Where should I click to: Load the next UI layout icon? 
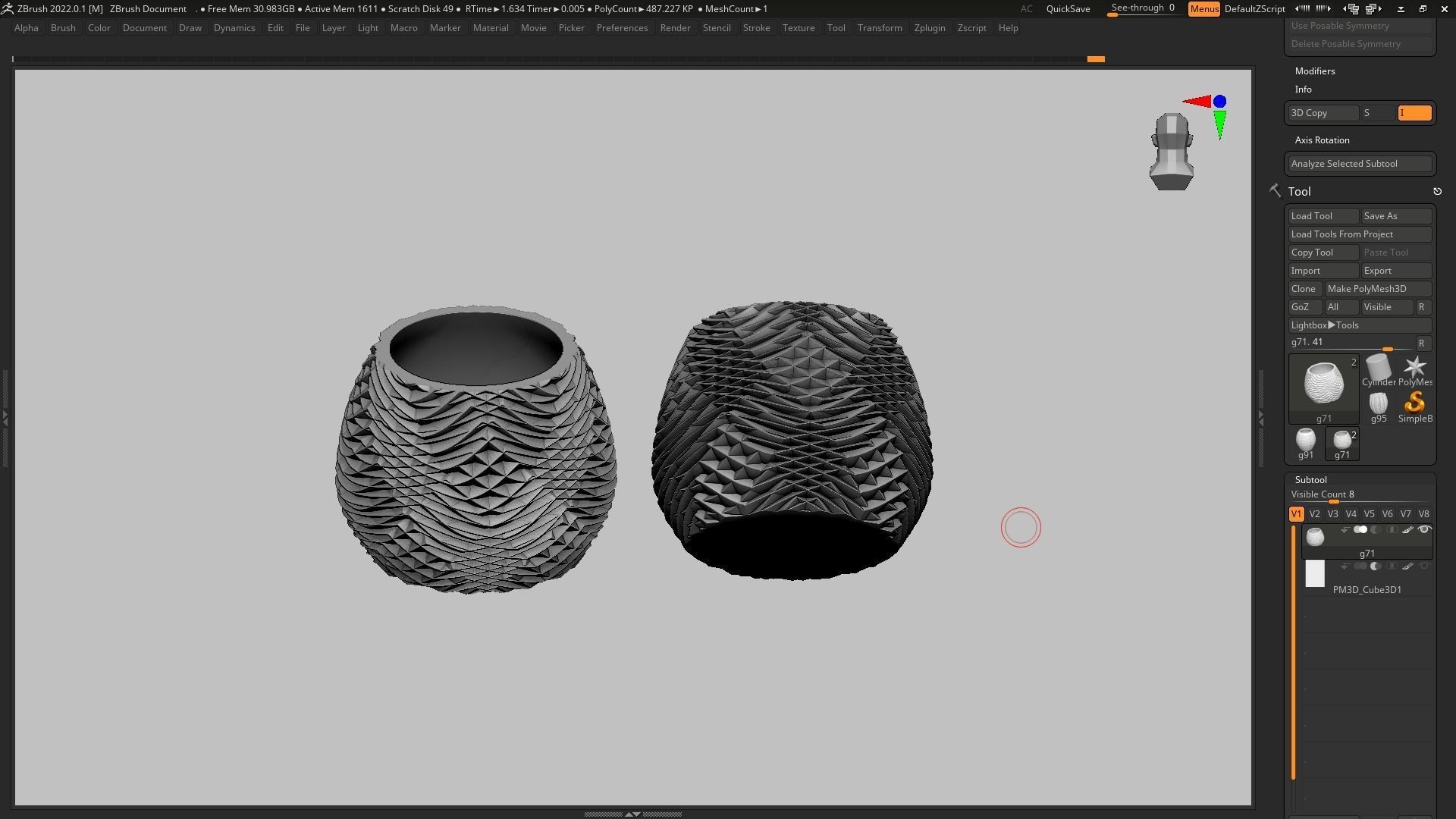tap(1374, 9)
